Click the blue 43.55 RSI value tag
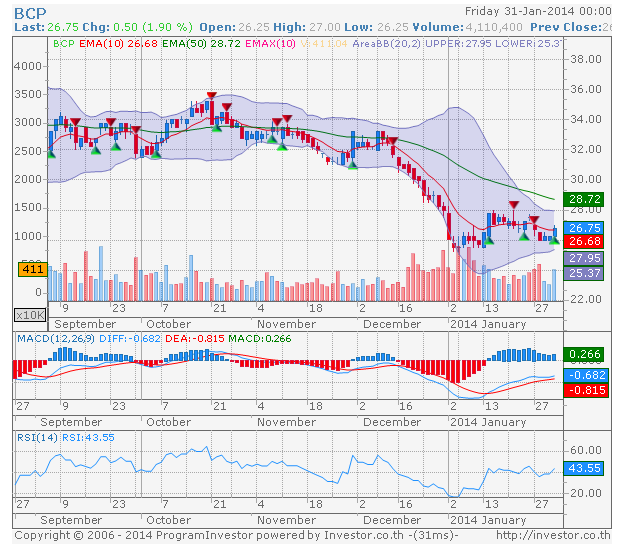Screen dimensions: 644x556 tap(584, 468)
